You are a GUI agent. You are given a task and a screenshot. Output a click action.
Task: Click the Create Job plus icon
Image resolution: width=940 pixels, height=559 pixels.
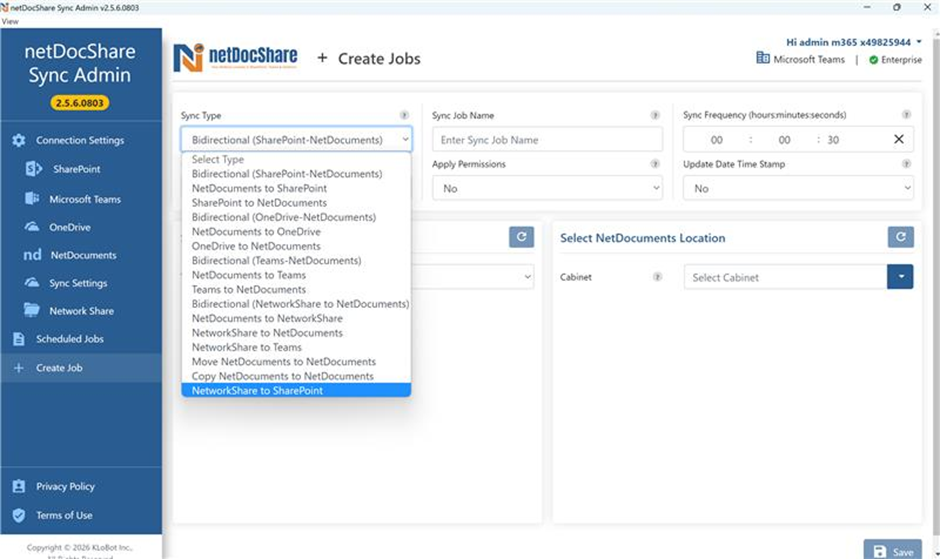(x=19, y=368)
